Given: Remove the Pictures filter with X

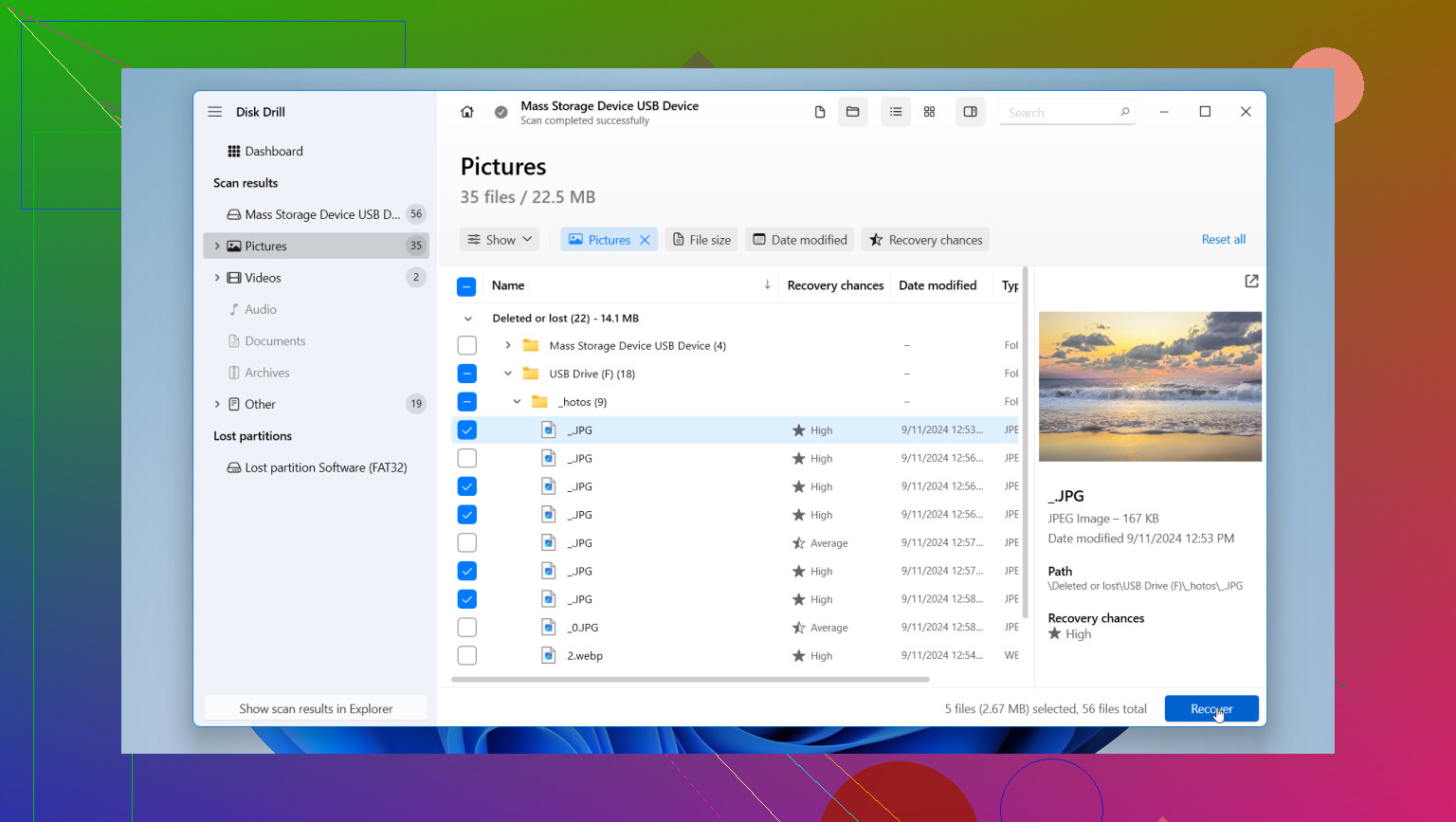Looking at the screenshot, I should click(645, 240).
